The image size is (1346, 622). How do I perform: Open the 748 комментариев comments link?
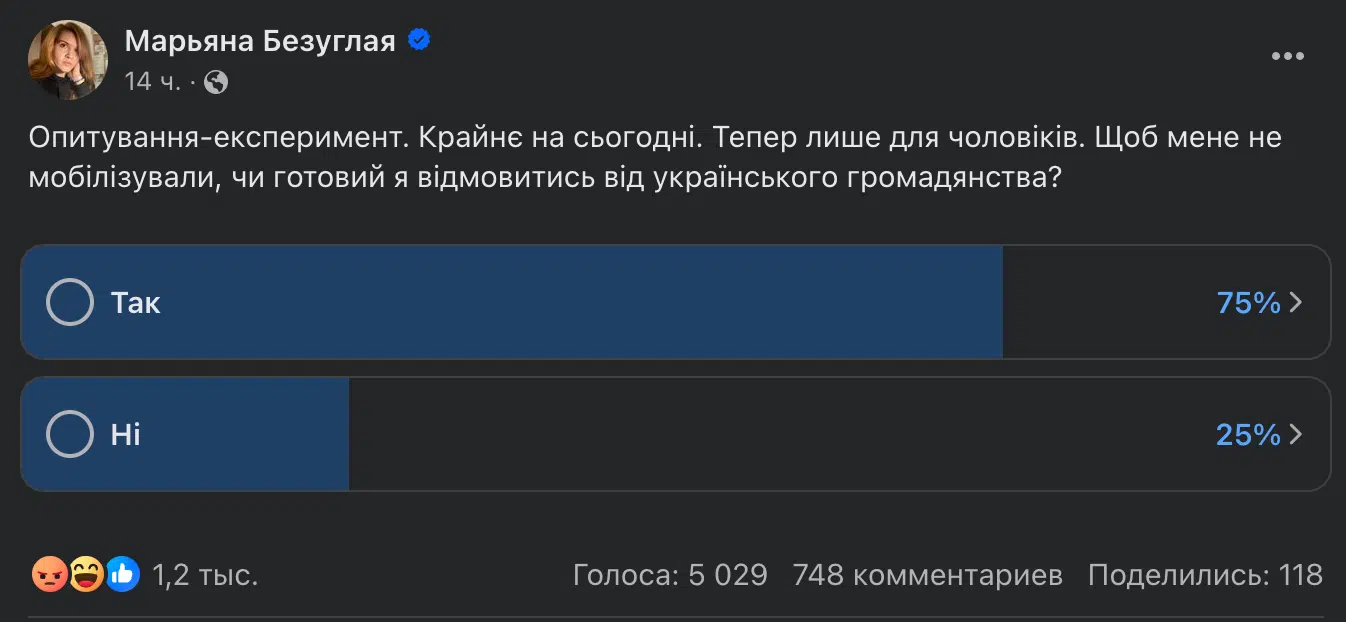(x=927, y=575)
